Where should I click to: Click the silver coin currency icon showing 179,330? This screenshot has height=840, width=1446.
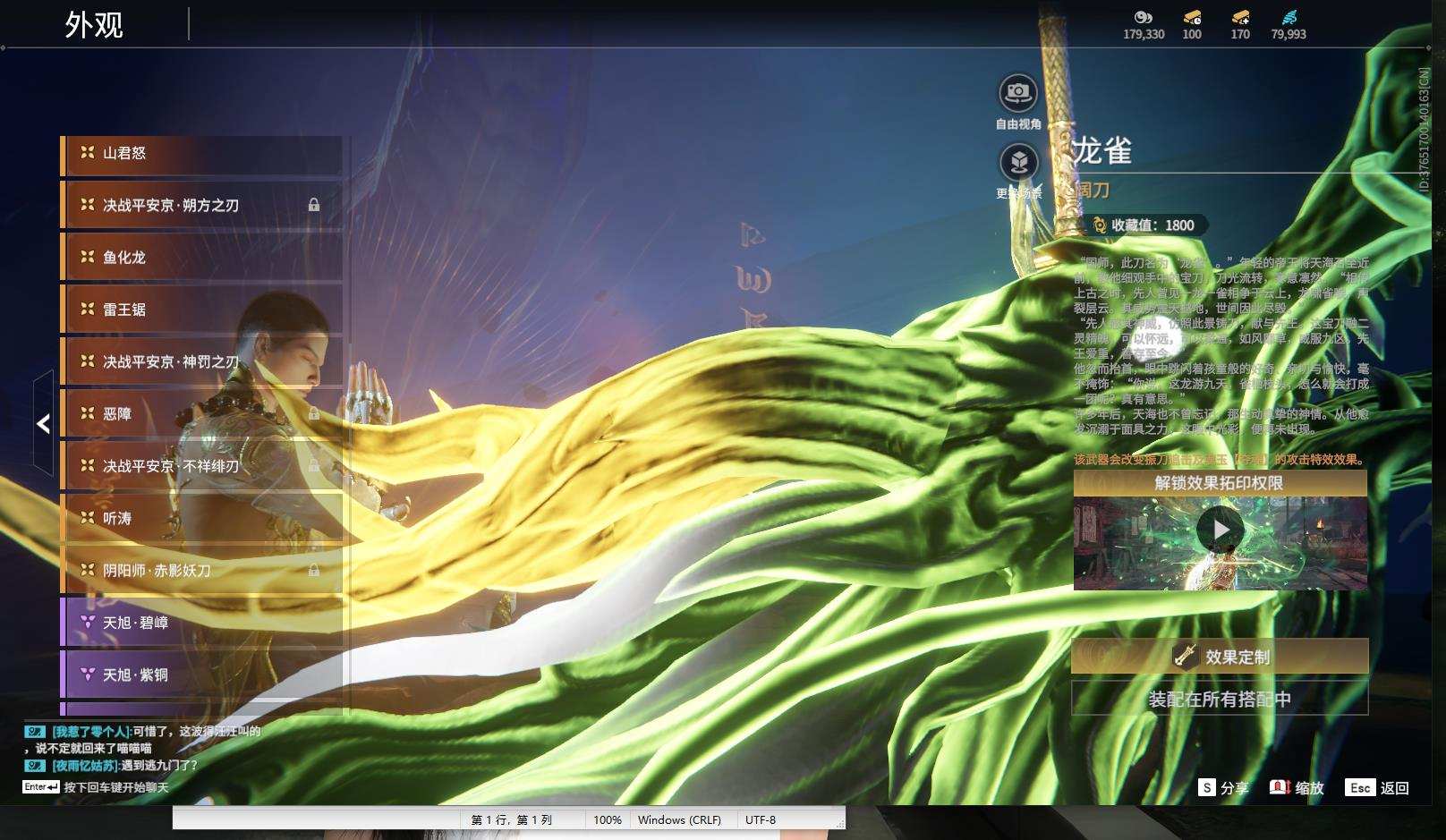[x=1144, y=17]
